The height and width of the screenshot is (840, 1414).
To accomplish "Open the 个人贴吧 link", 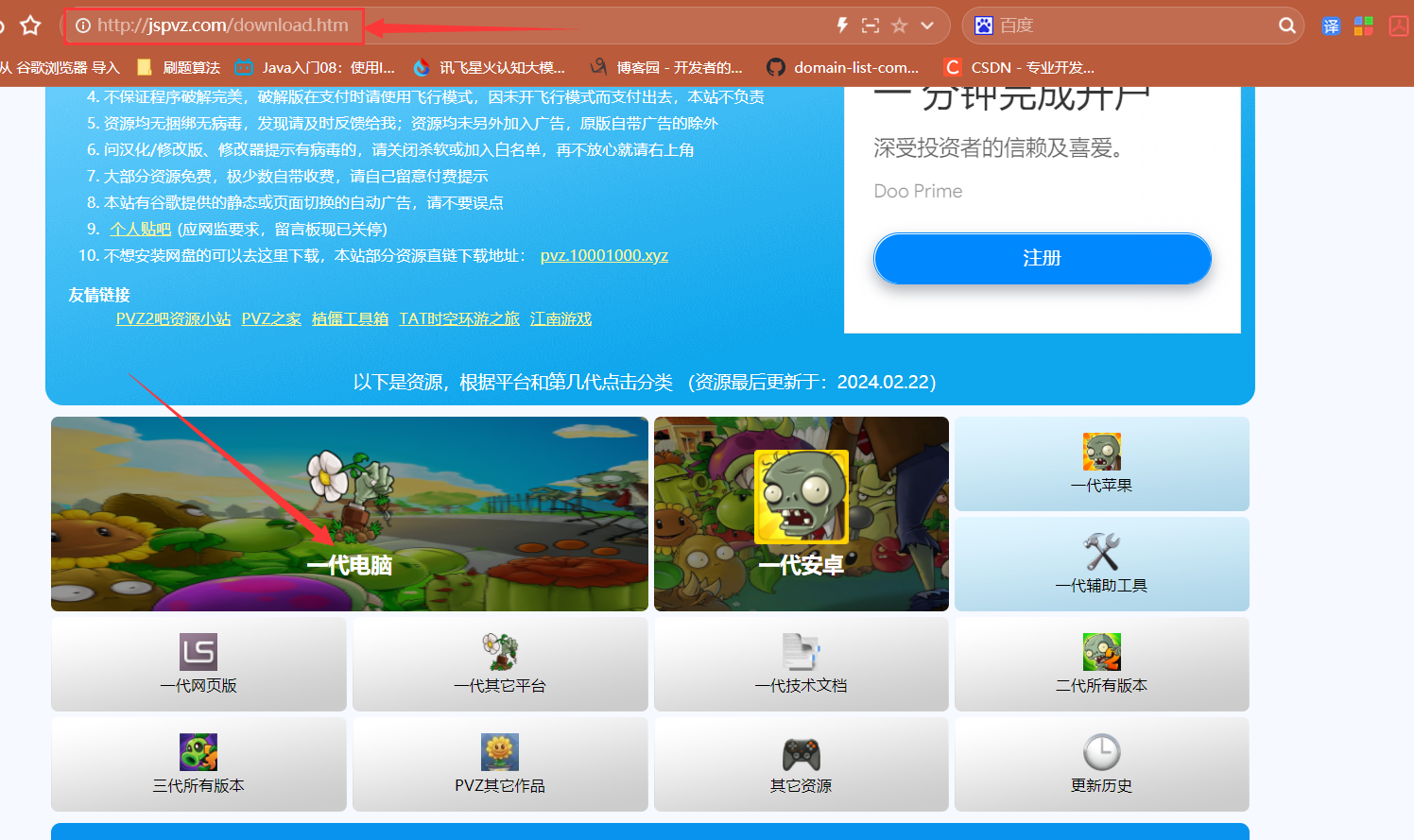I will pos(140,230).
